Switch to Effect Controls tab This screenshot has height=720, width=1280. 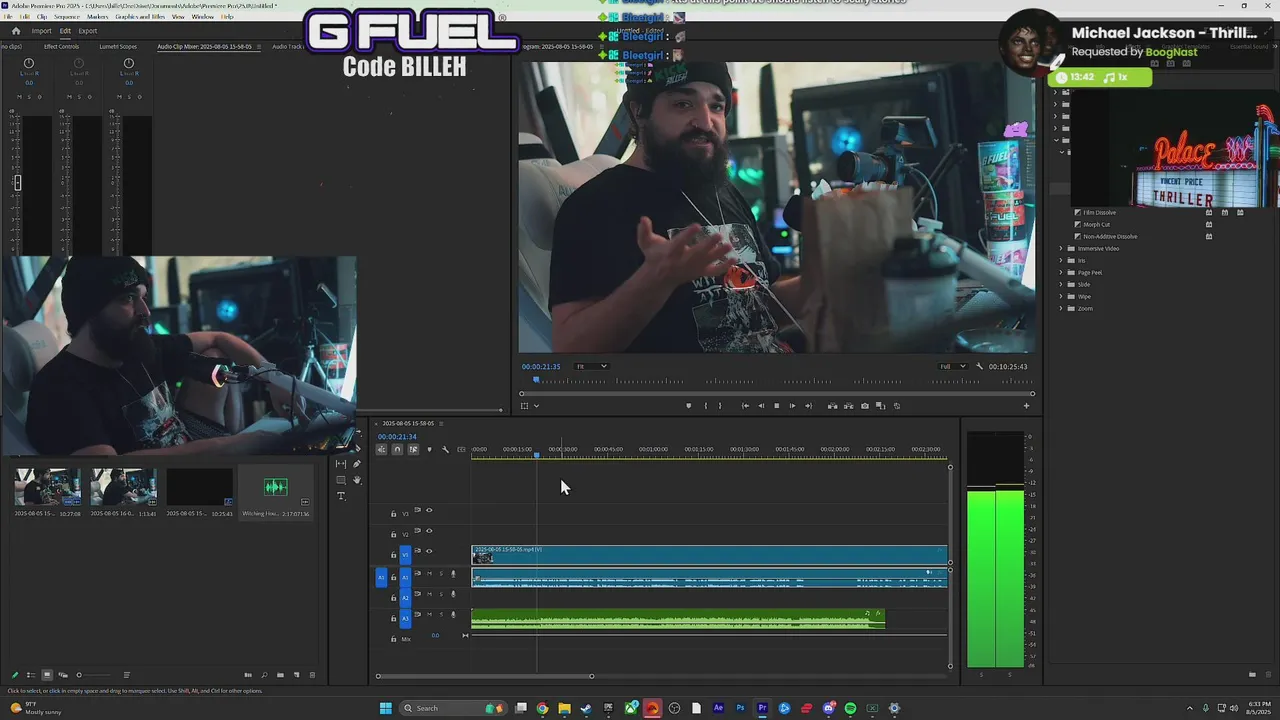click(x=61, y=46)
